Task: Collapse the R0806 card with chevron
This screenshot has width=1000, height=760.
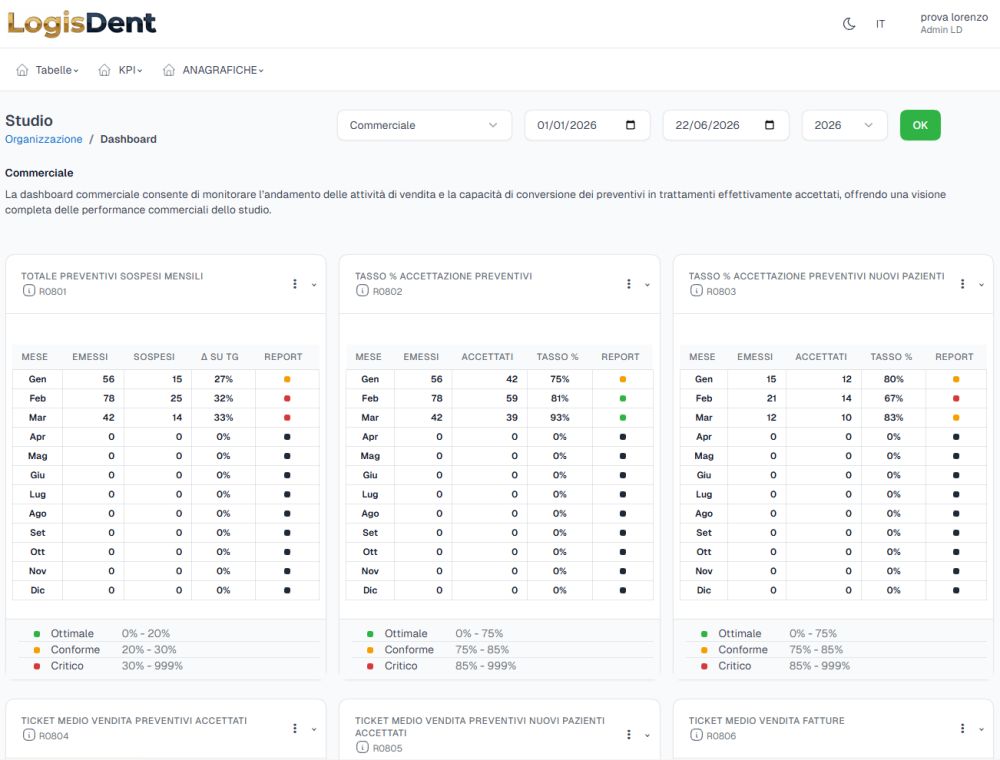Action: tap(982, 729)
